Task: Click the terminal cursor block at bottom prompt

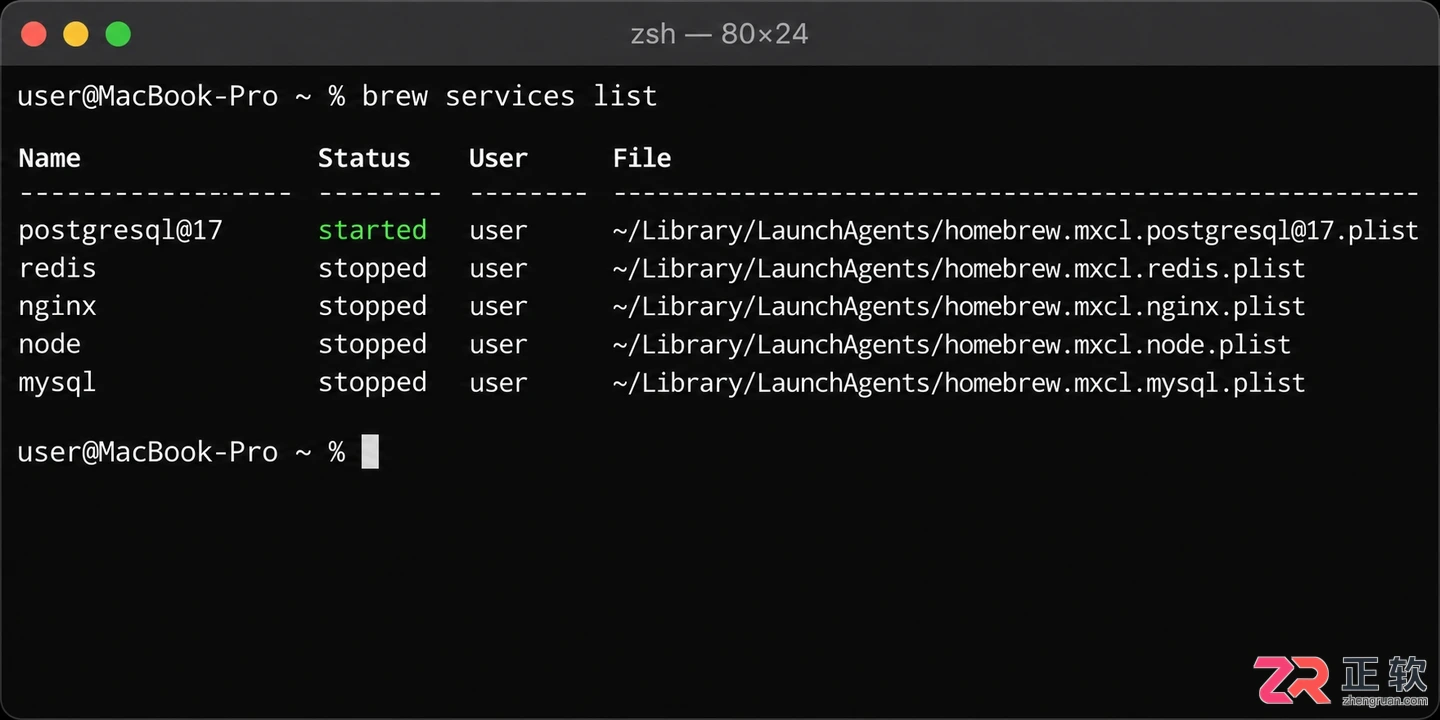Action: [x=370, y=452]
